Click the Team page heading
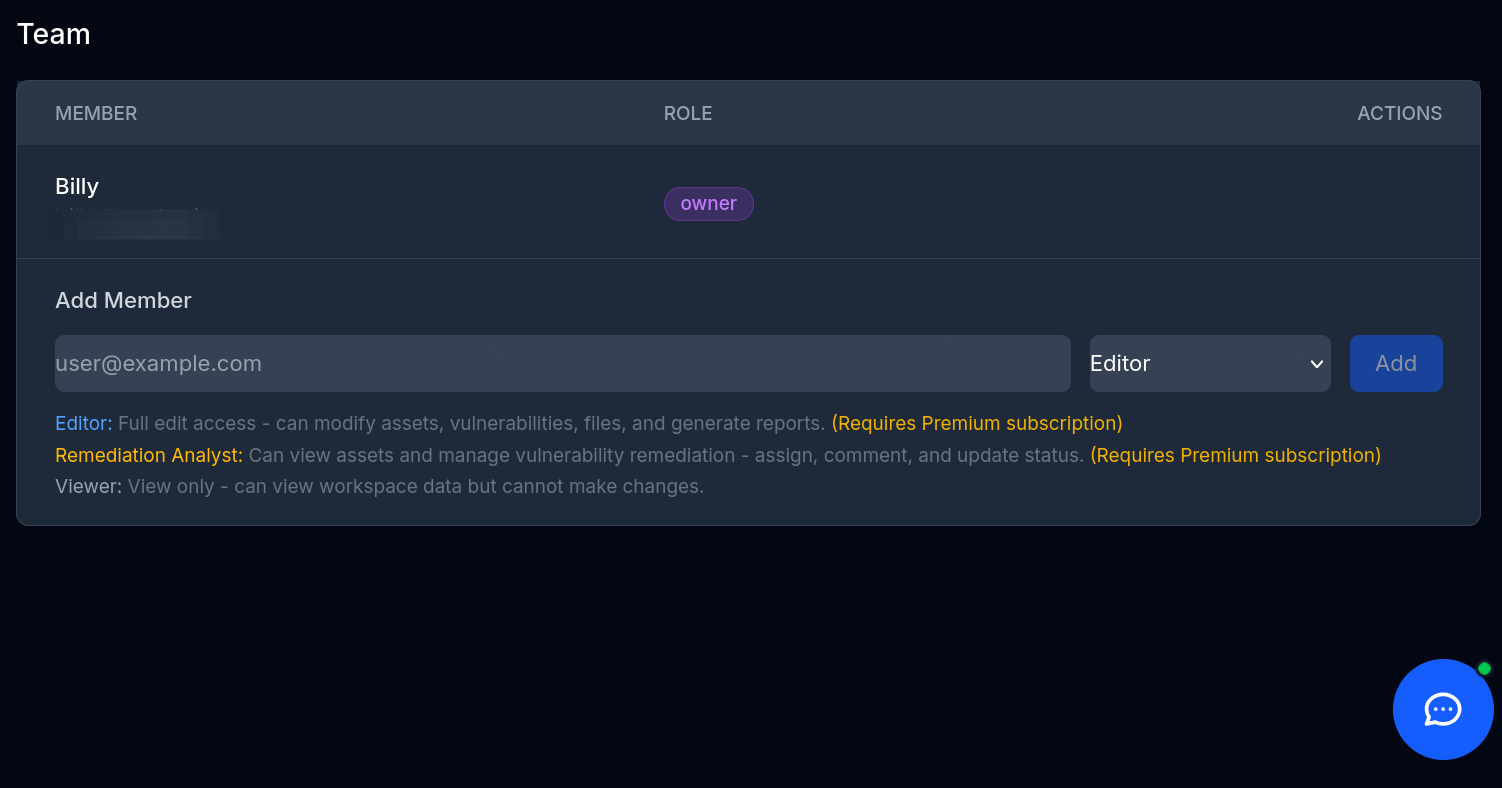Viewport: 1502px width, 788px height. [x=53, y=33]
